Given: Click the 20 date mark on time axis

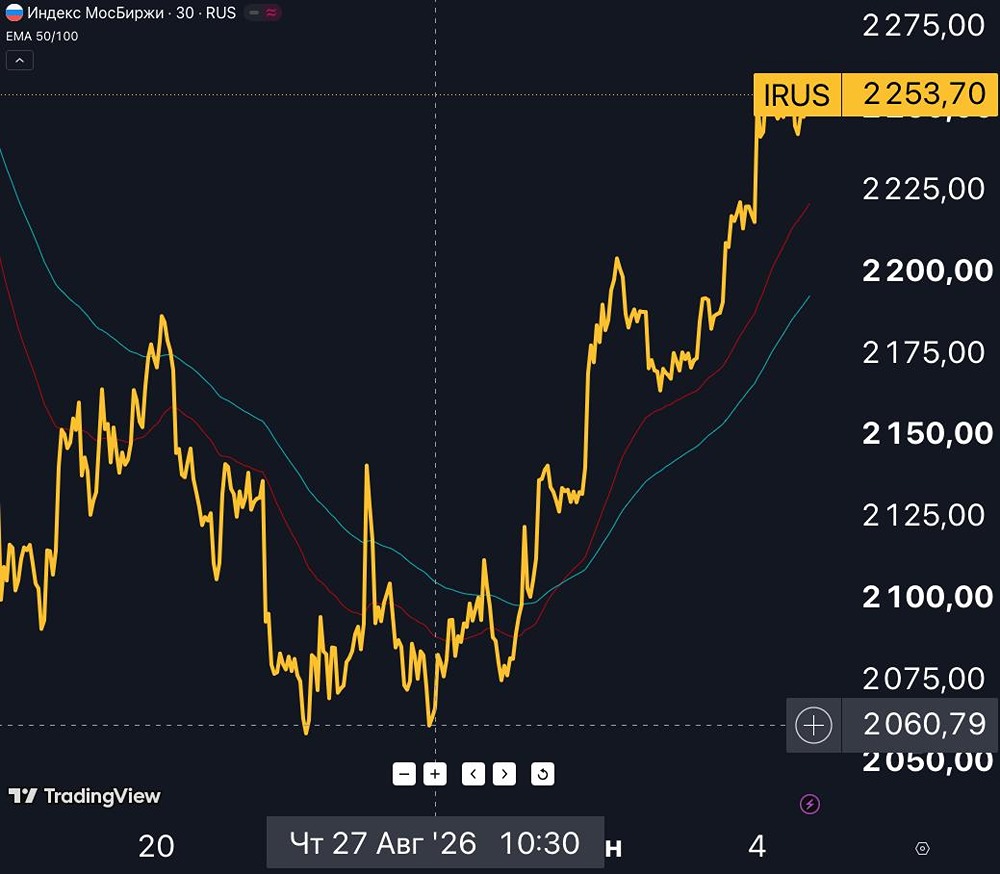Looking at the screenshot, I should click(156, 847).
